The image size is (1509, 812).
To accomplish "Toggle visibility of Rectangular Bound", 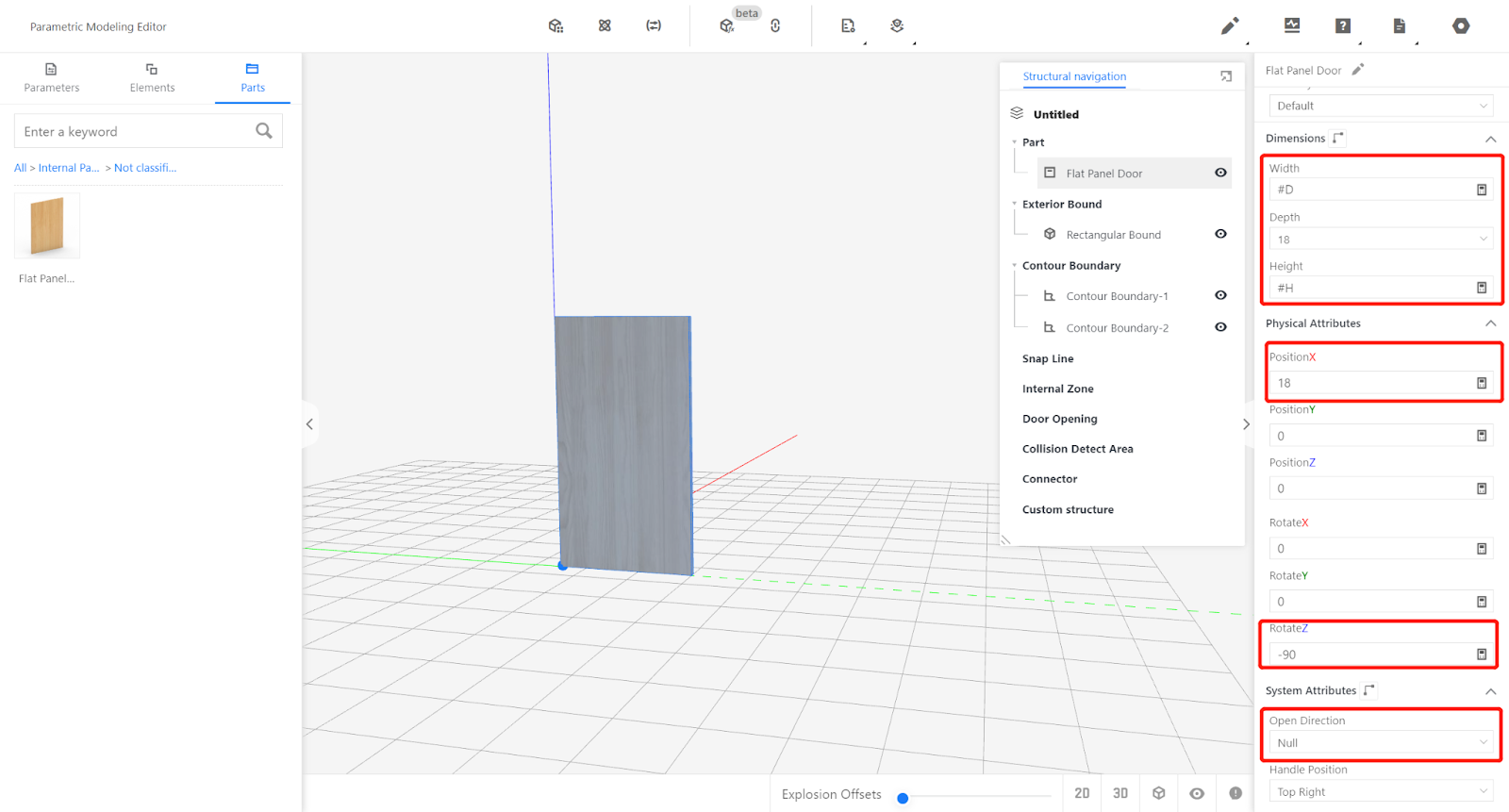I will (x=1220, y=234).
